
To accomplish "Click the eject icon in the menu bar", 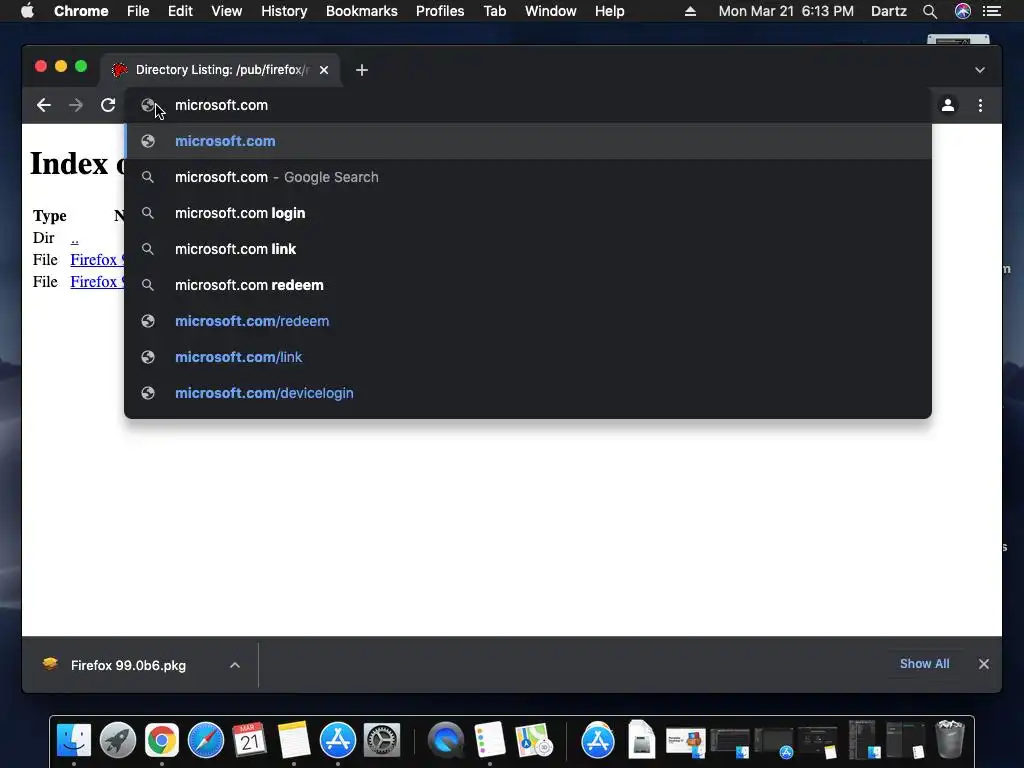I will pos(690,11).
